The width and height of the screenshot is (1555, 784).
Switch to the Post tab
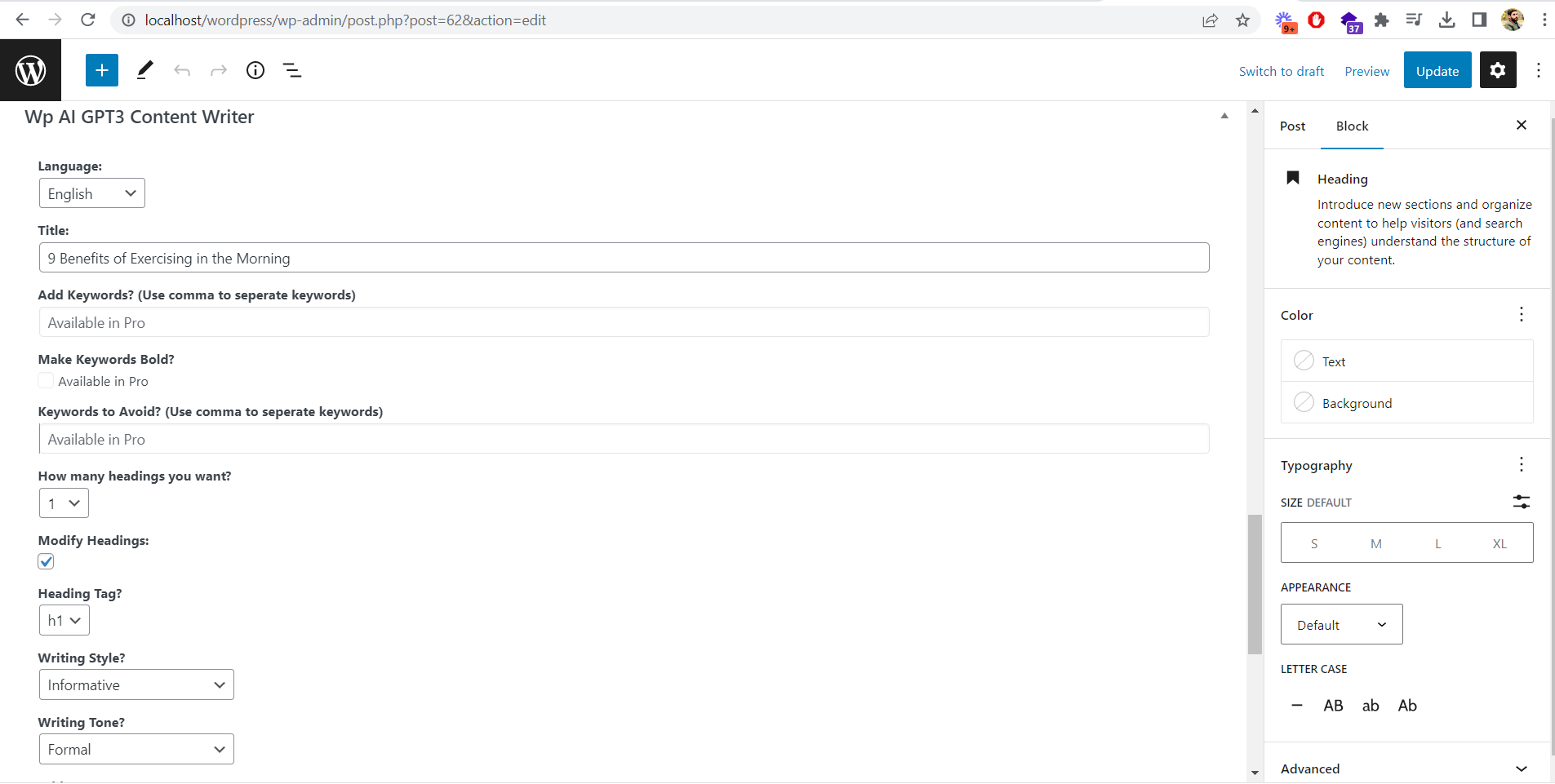click(x=1292, y=126)
